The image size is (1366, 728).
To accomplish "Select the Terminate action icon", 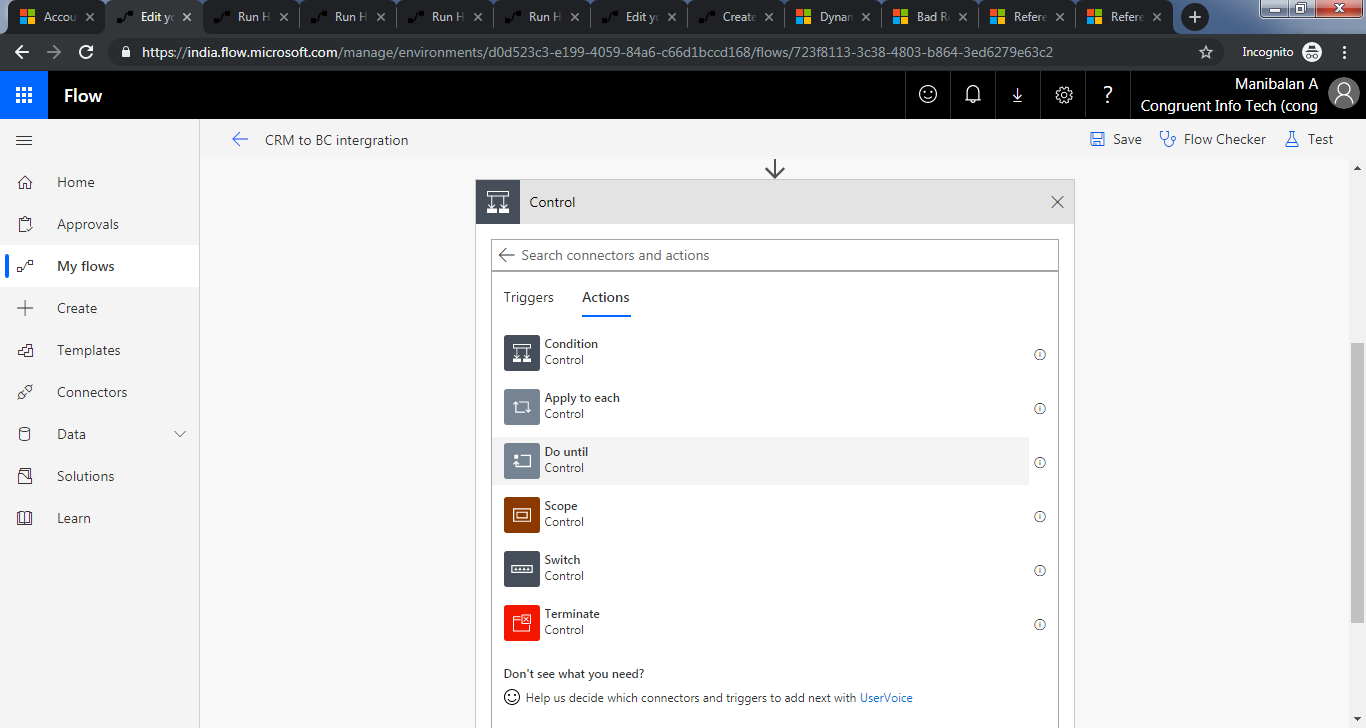I will (x=522, y=622).
